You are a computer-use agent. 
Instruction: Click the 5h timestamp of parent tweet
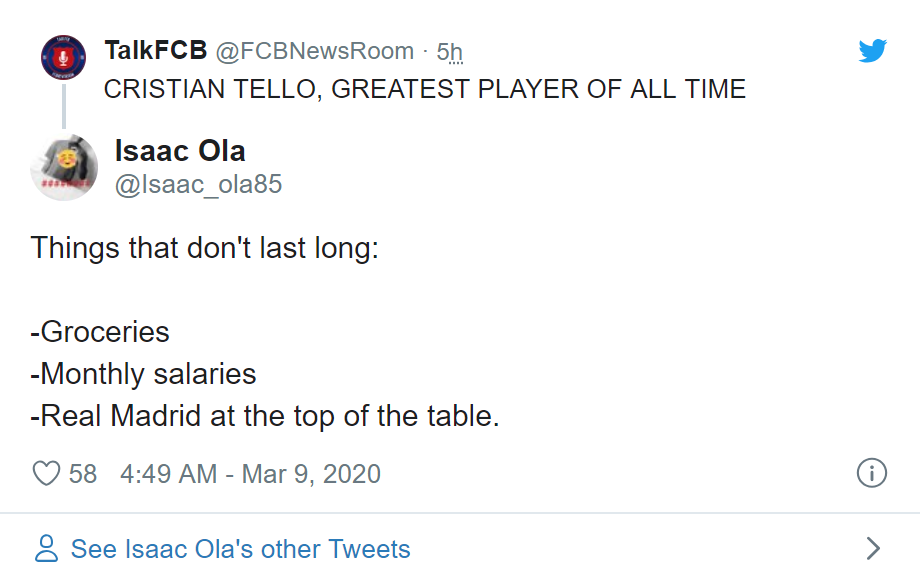point(449,51)
